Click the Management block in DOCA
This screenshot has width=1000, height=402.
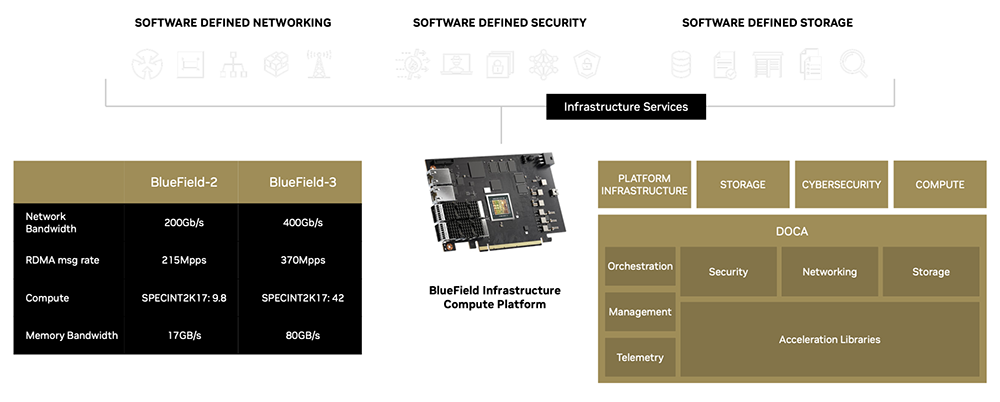[640, 312]
